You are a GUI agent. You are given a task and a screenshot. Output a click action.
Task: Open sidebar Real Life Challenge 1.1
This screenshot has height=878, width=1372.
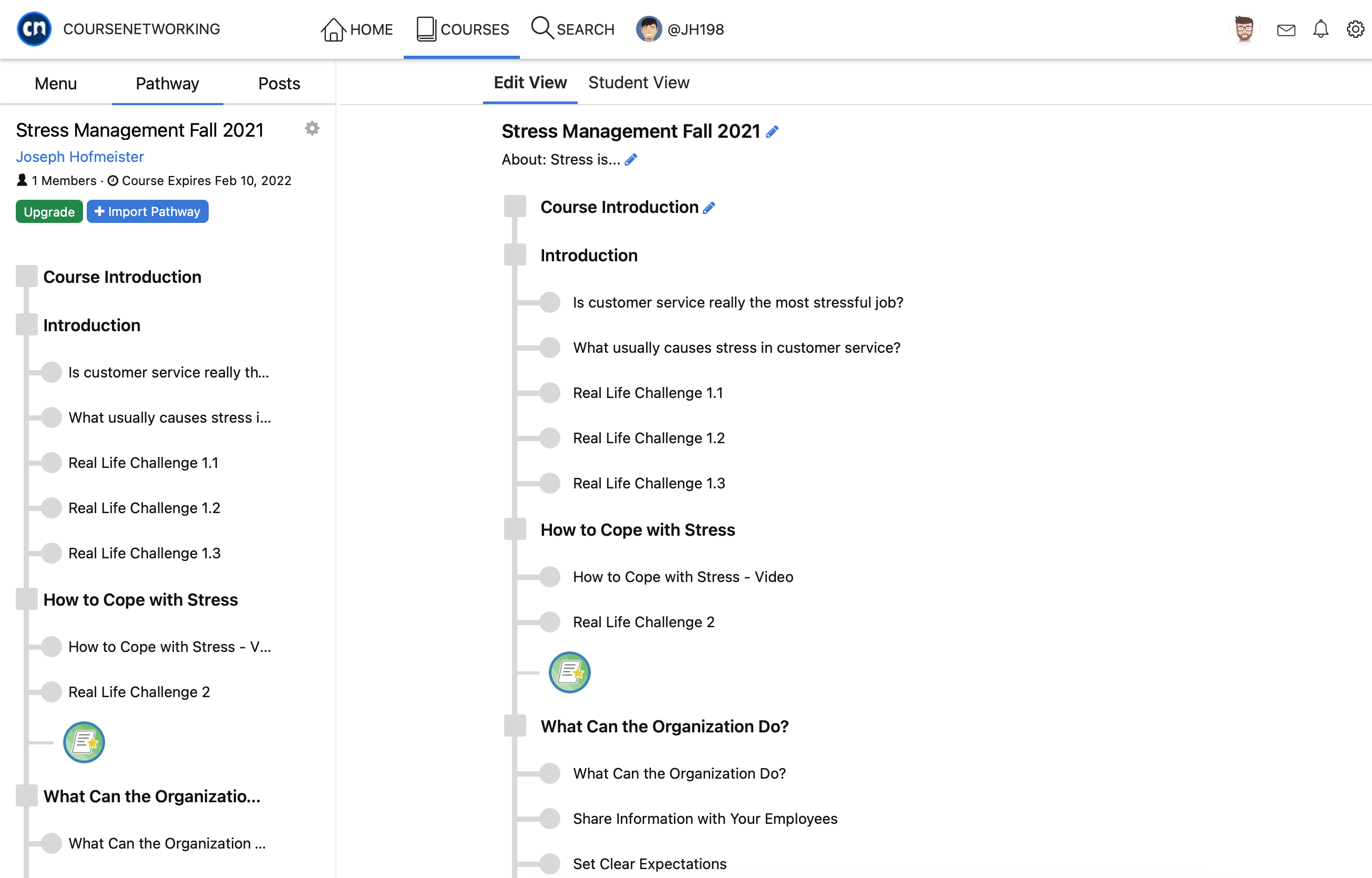tap(144, 462)
